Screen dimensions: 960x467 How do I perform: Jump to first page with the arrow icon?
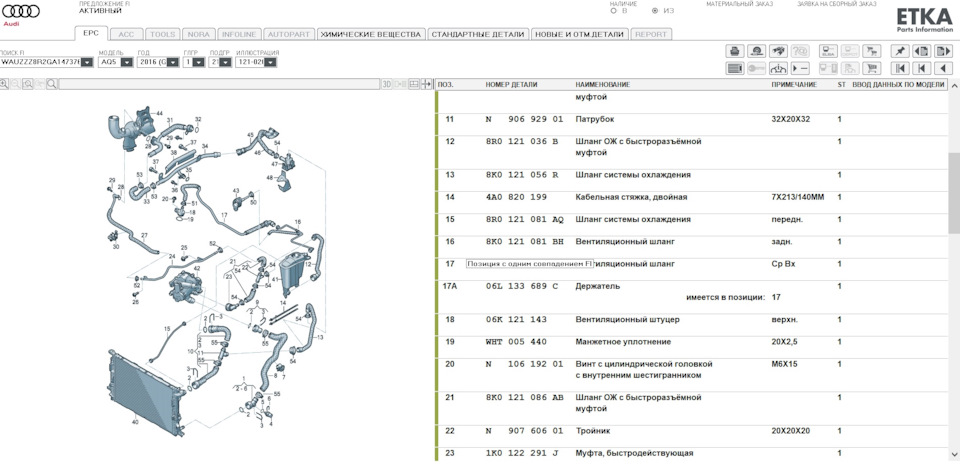point(900,68)
